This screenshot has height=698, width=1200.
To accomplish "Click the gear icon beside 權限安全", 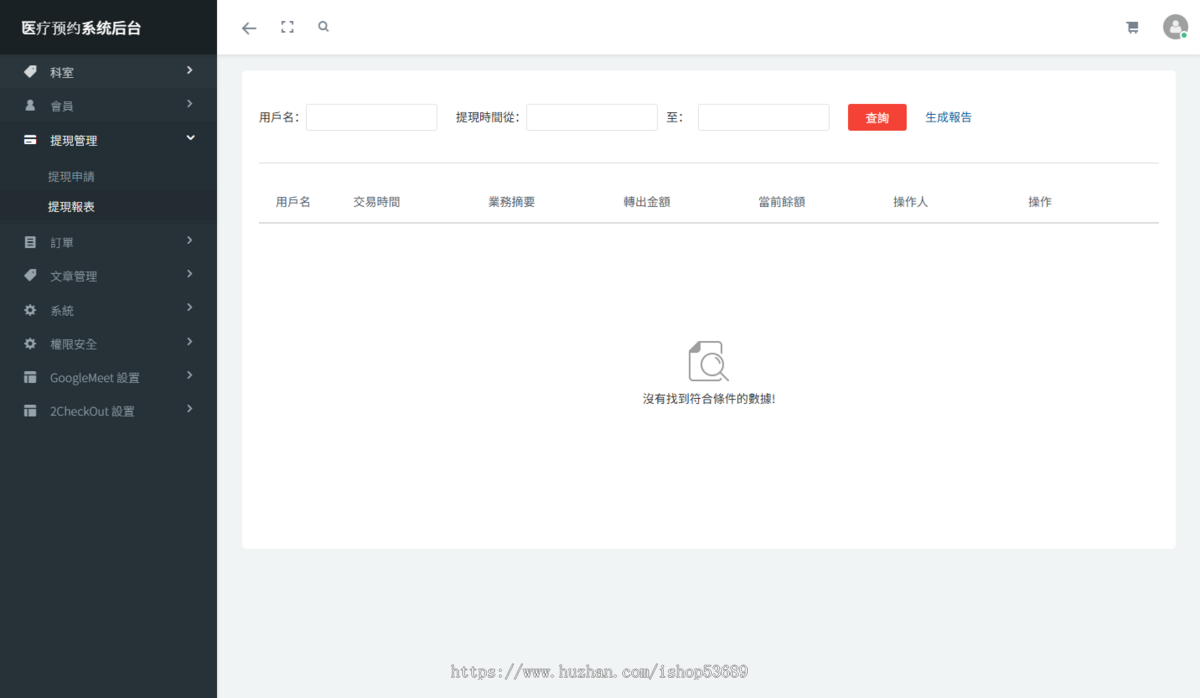I will pos(30,343).
